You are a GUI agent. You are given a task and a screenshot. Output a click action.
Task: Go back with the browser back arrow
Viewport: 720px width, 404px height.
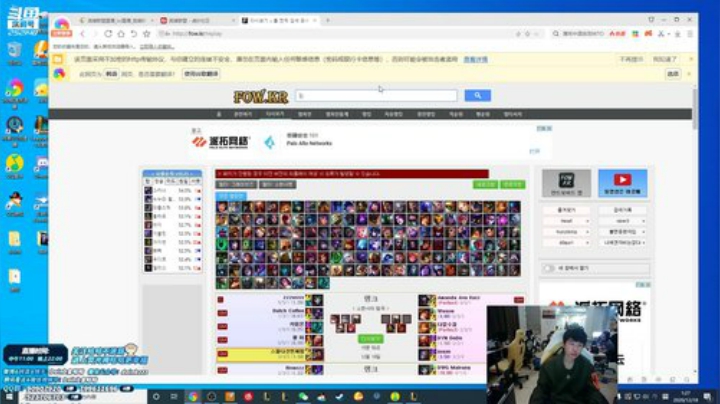[x=83, y=34]
